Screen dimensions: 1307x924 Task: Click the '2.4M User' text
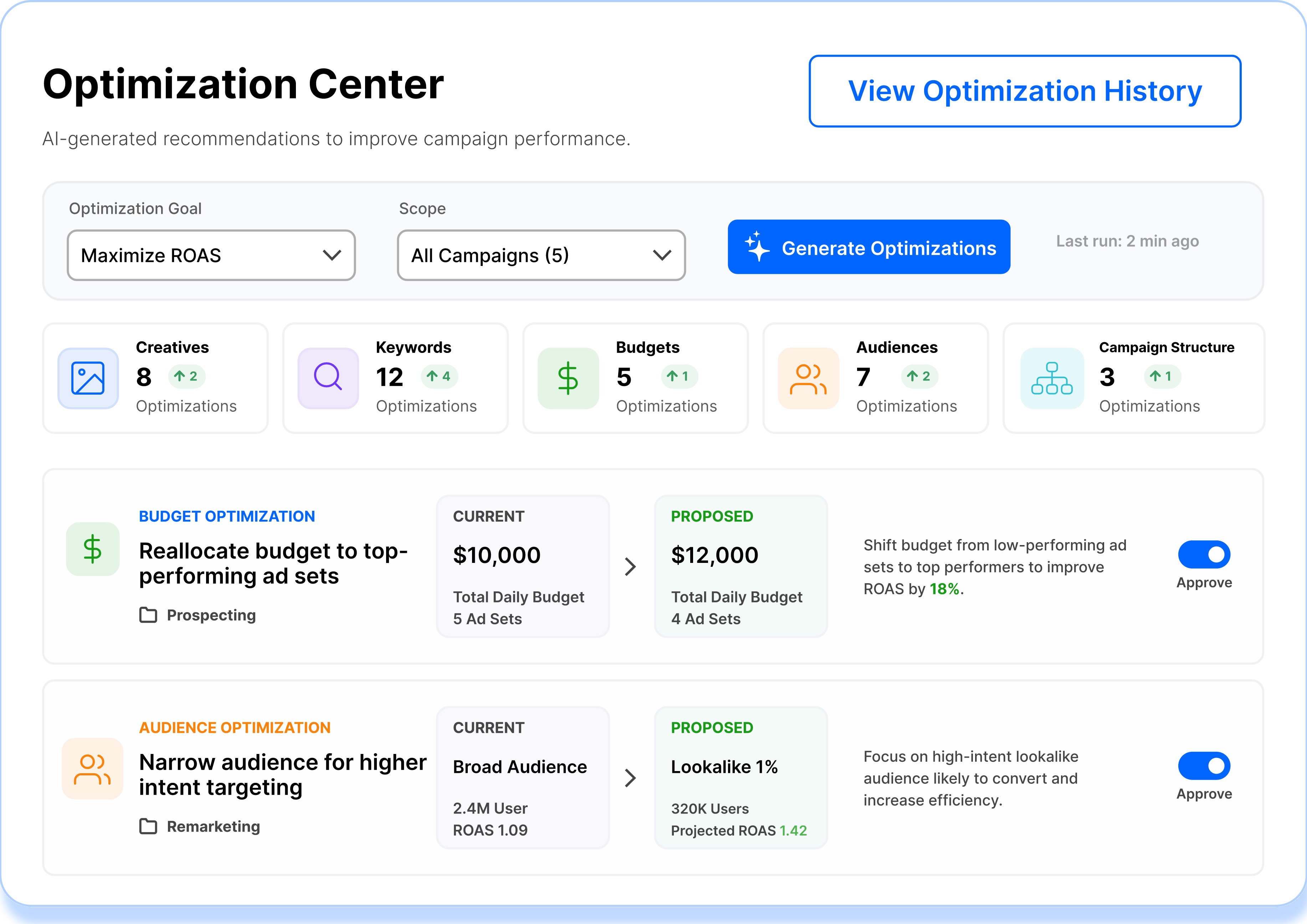pyautogui.click(x=490, y=808)
